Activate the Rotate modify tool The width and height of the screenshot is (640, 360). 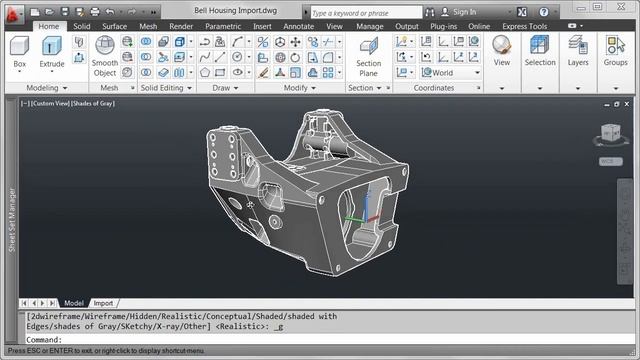(295, 57)
